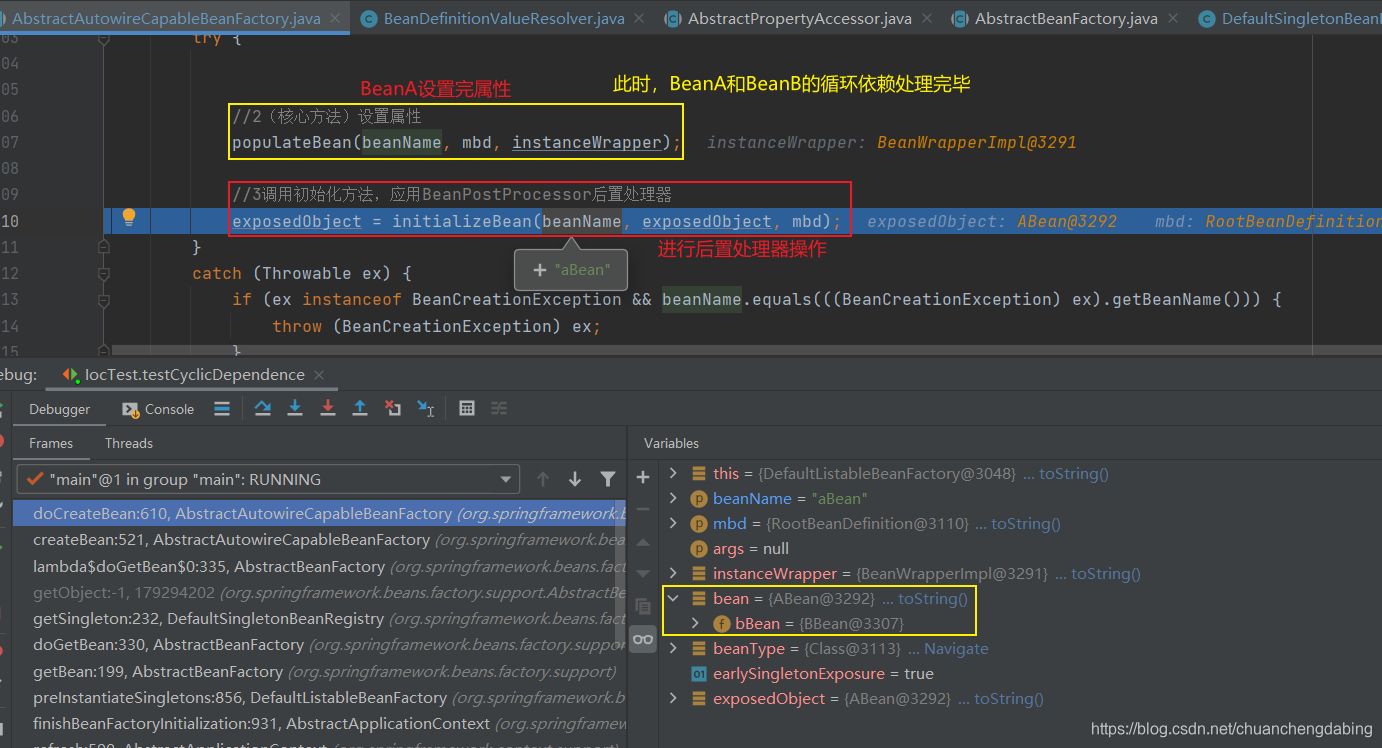Click the Step Into debugger icon
Image resolution: width=1382 pixels, height=748 pixels.
[295, 408]
